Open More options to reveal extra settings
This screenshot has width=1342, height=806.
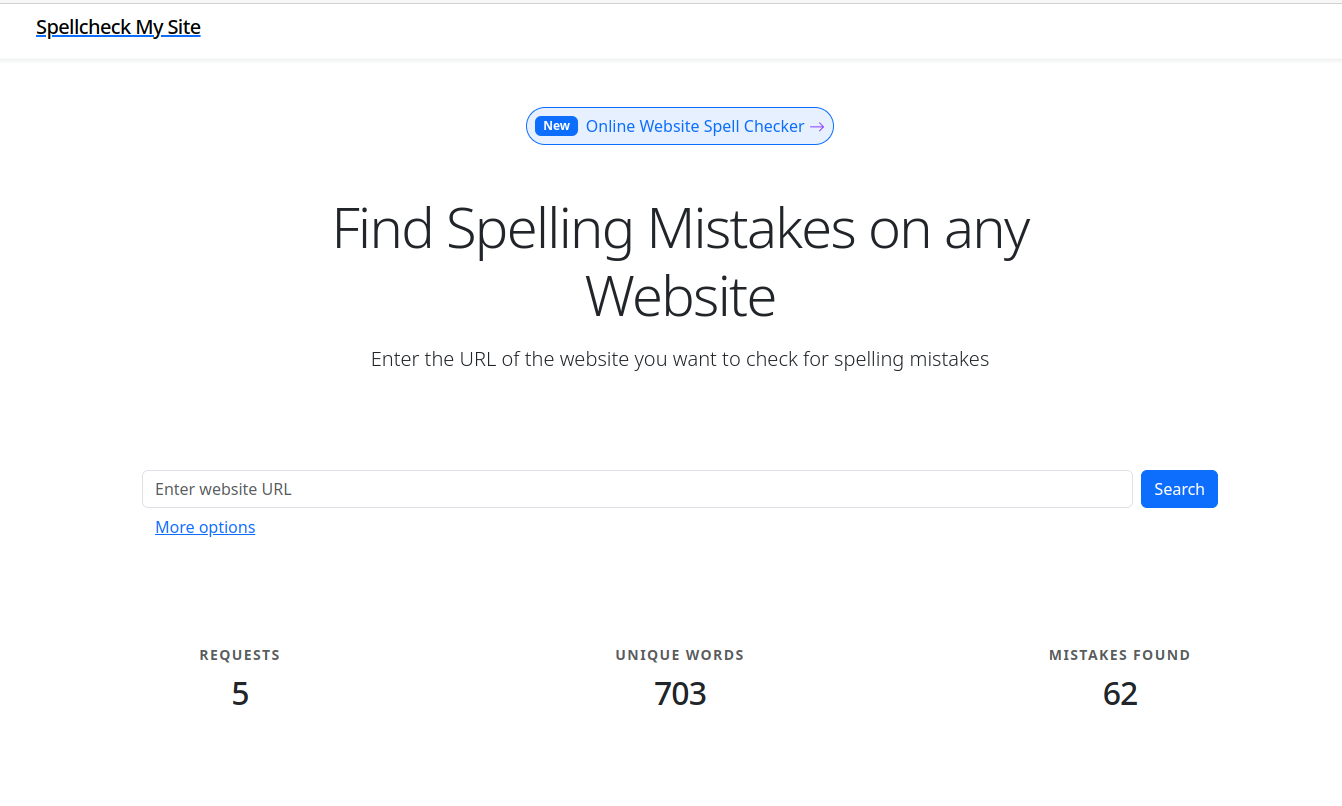pyautogui.click(x=205, y=527)
